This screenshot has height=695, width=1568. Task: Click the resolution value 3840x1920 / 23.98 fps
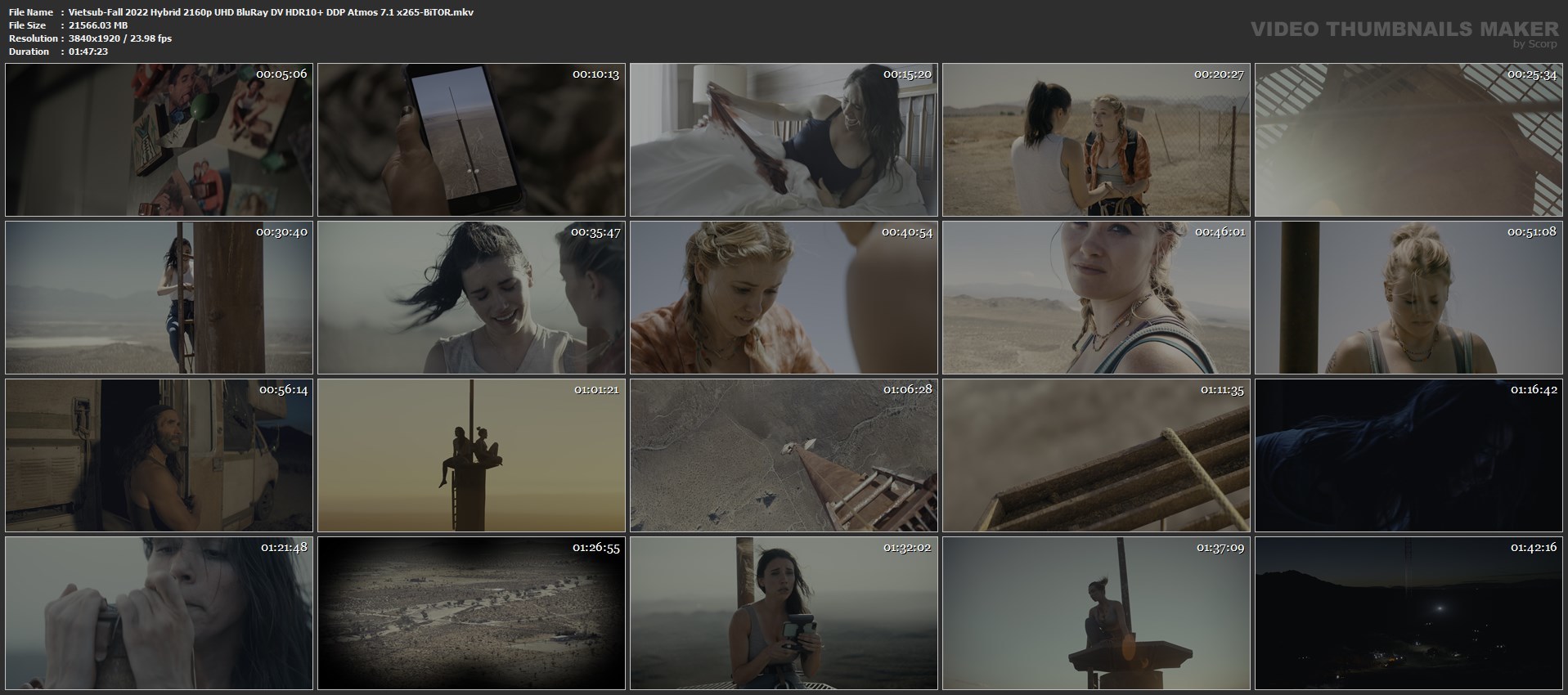pos(120,38)
